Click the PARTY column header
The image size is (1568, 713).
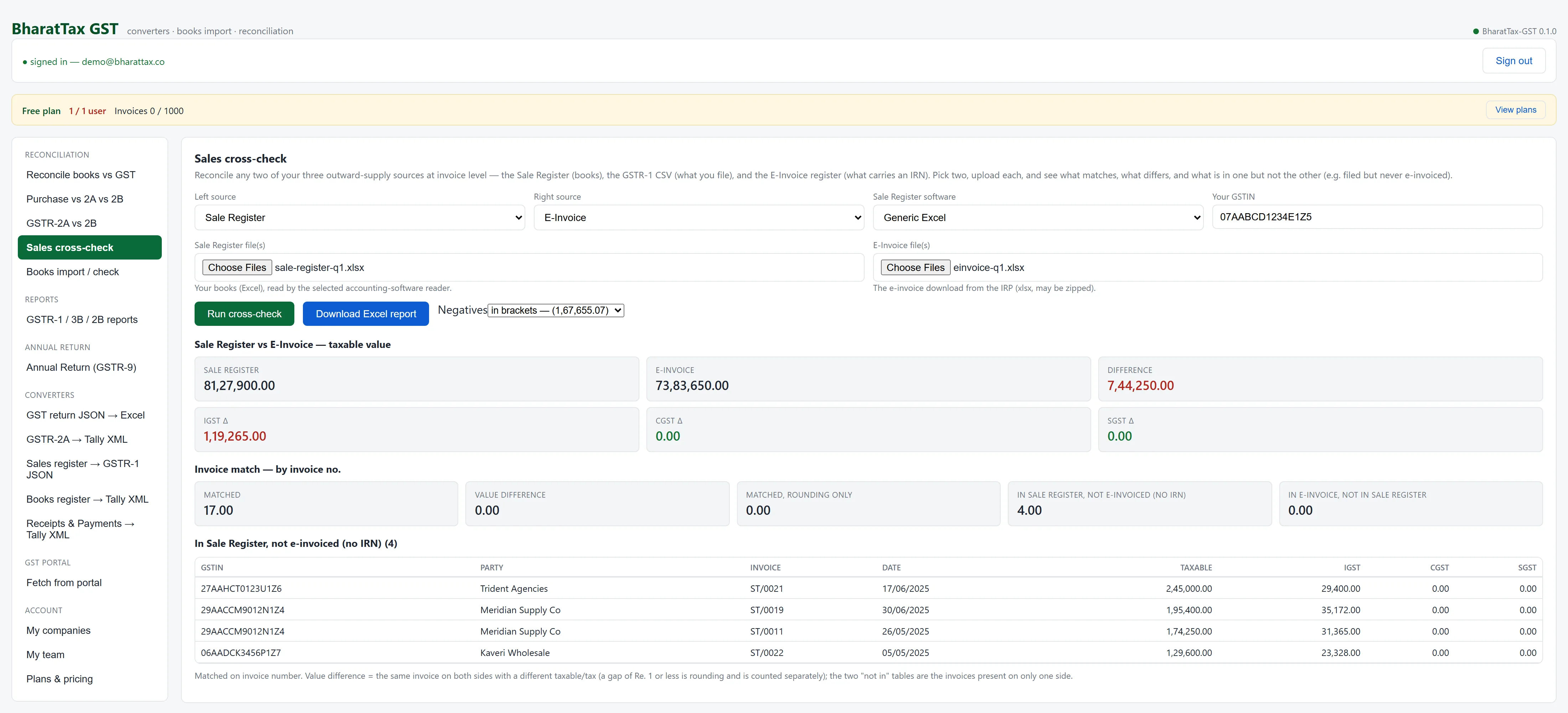pos(492,568)
